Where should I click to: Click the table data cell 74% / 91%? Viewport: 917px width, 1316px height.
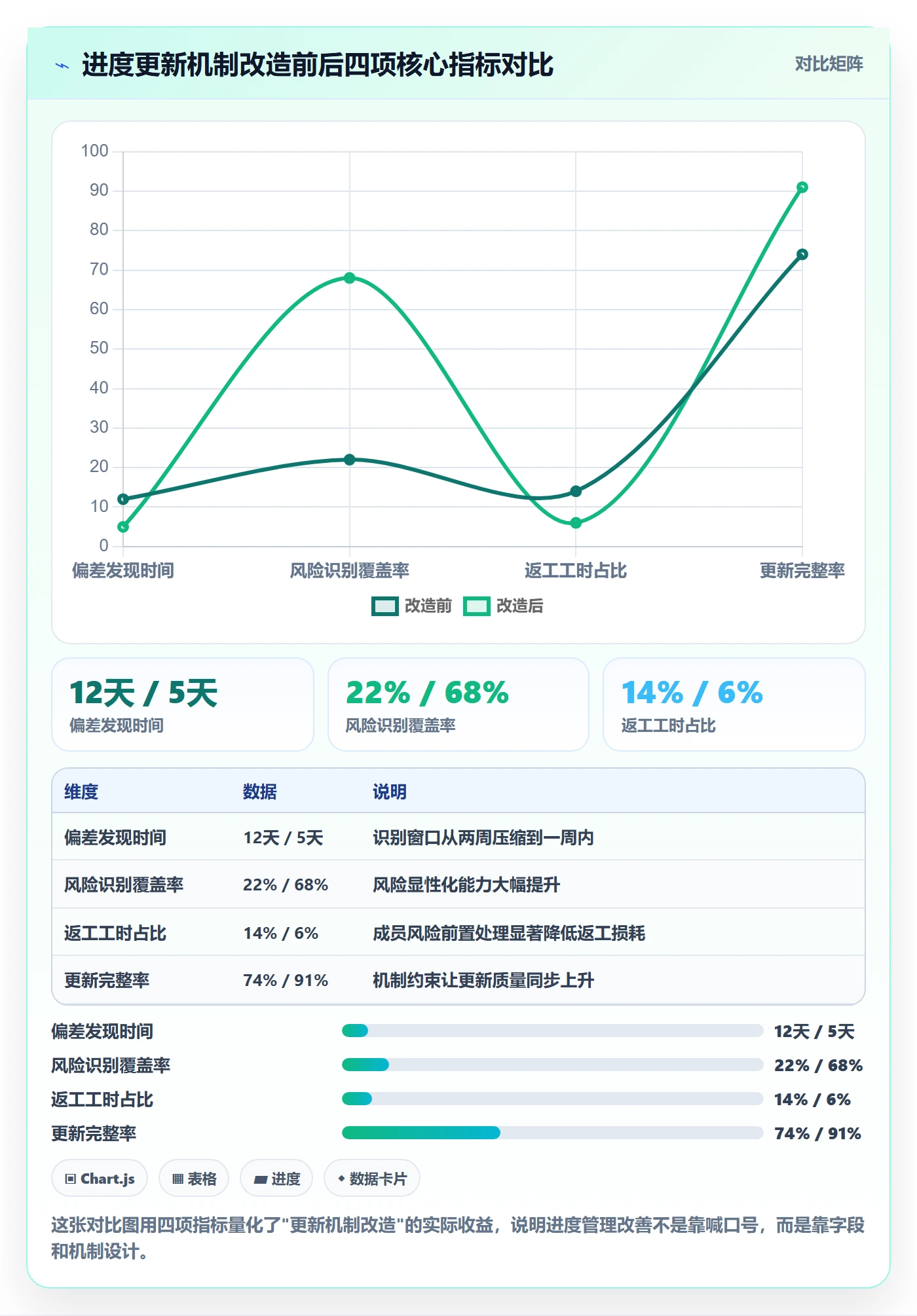[x=286, y=980]
